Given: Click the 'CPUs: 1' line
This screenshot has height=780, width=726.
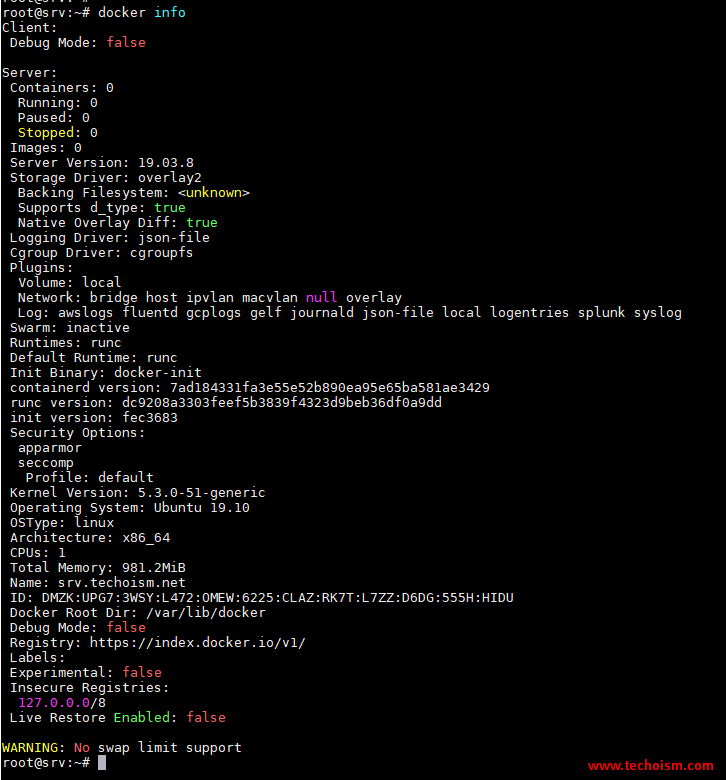Looking at the screenshot, I should click(38, 553).
